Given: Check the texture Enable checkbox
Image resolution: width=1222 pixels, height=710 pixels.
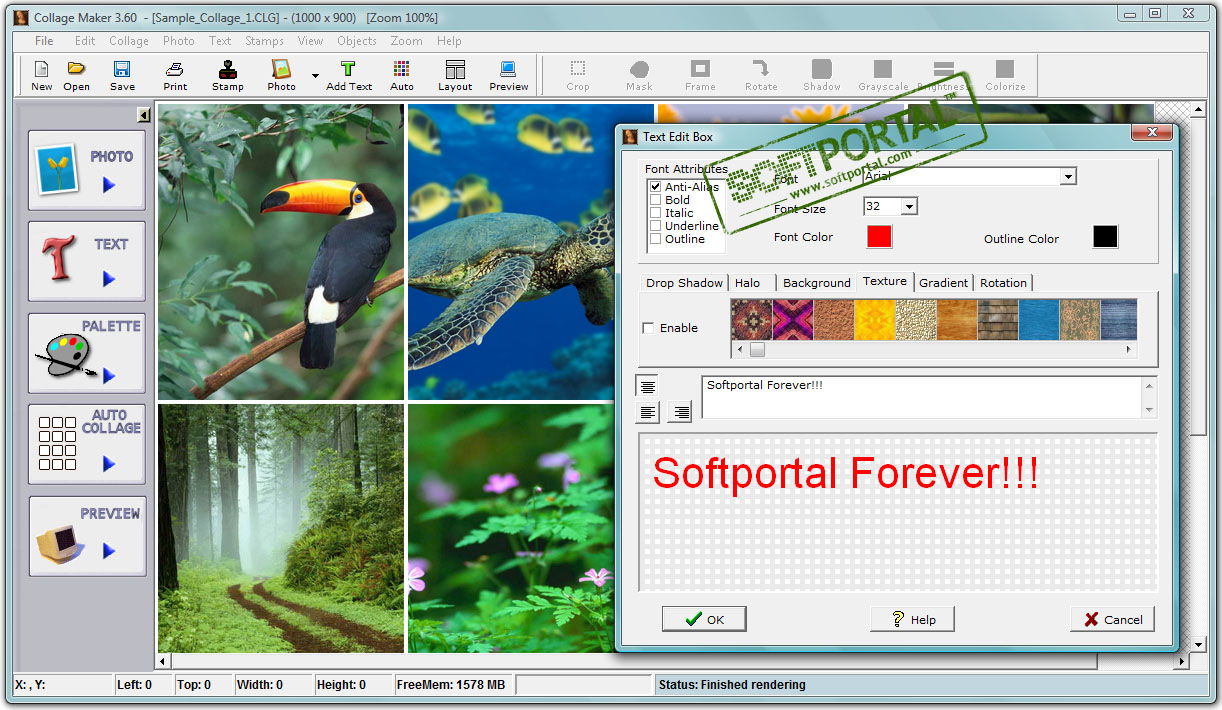Looking at the screenshot, I should [648, 328].
